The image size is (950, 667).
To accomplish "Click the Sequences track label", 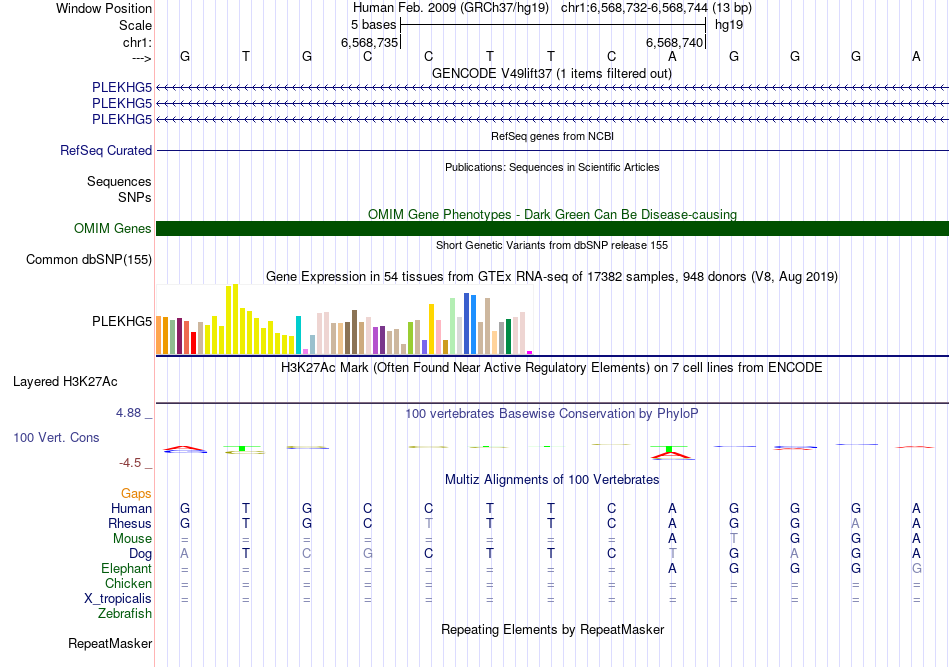I will coord(119,181).
